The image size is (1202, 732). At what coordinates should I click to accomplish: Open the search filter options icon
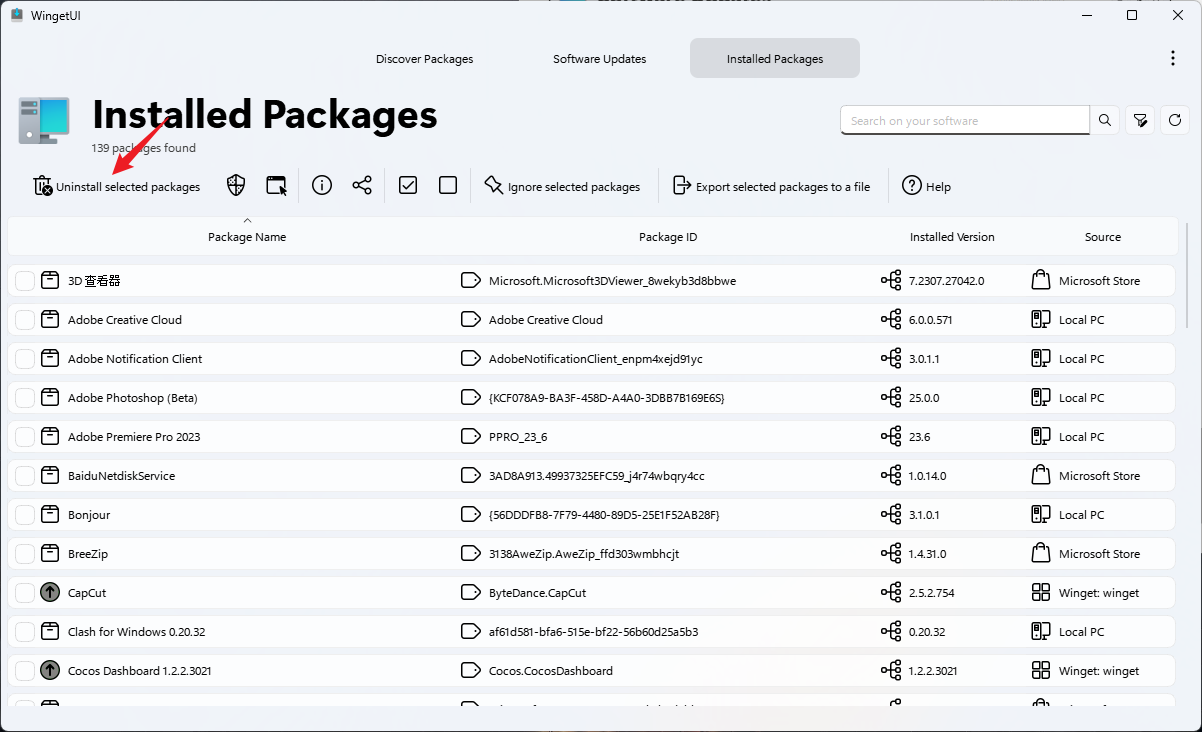[x=1140, y=120]
